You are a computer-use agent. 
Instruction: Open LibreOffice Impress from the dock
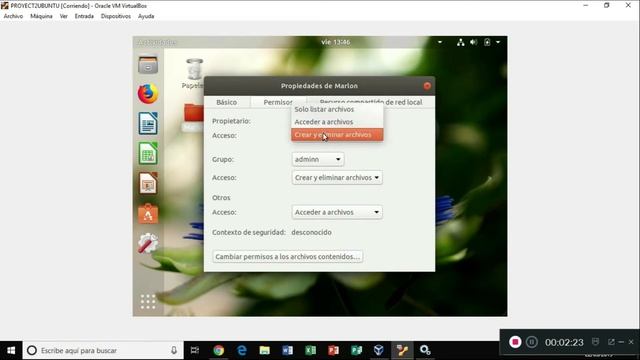(x=148, y=183)
